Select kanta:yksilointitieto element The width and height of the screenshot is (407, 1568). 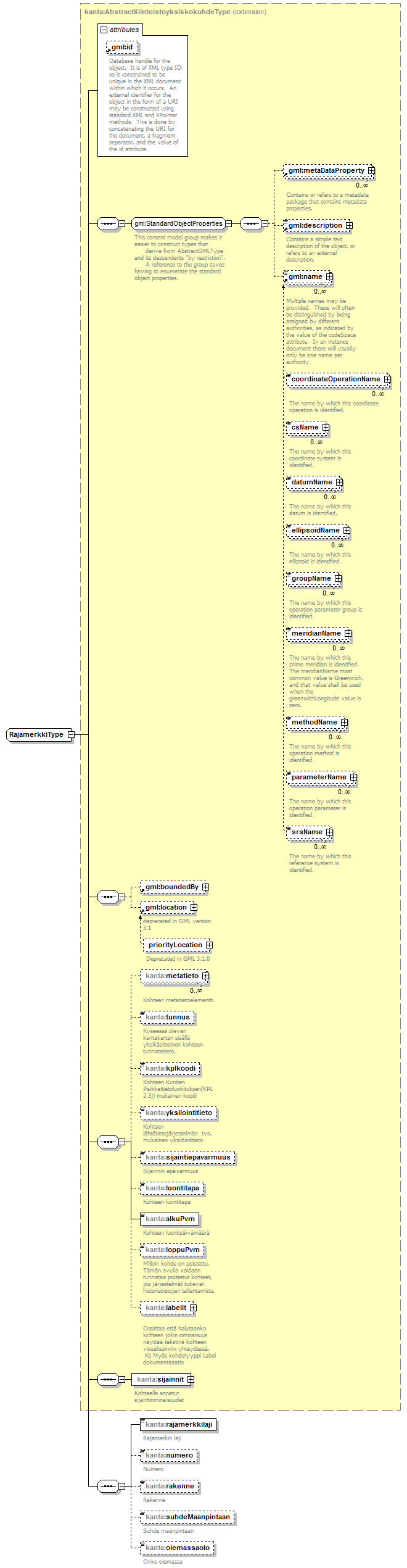178,1113
